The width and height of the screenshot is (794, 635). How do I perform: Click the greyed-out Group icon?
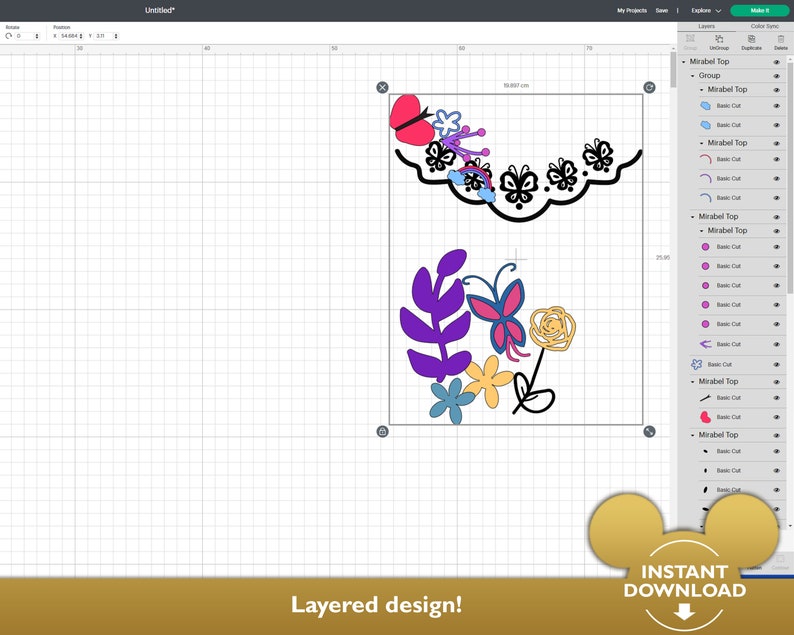tap(690, 39)
